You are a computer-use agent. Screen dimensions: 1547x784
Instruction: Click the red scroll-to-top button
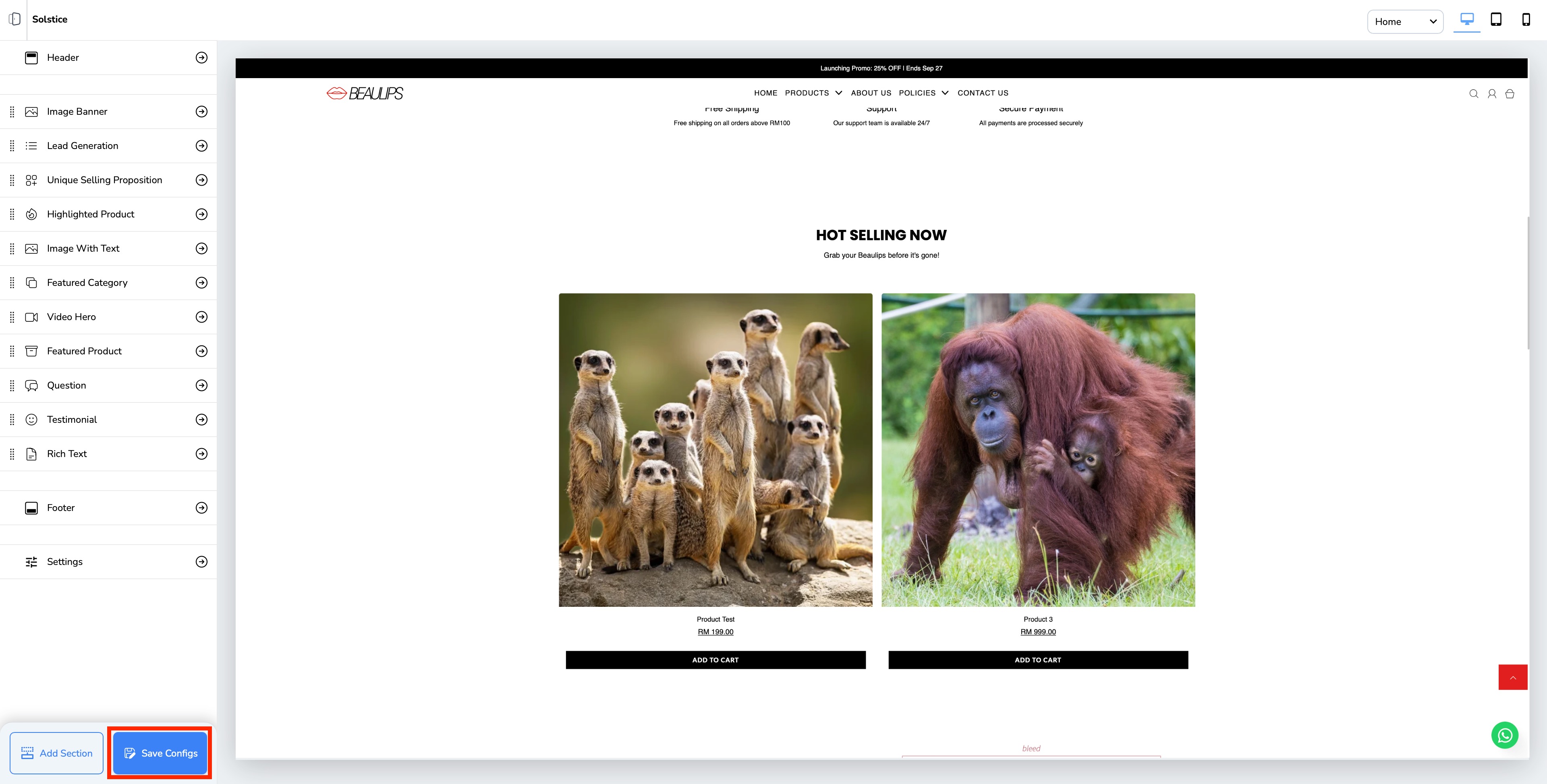click(x=1513, y=677)
